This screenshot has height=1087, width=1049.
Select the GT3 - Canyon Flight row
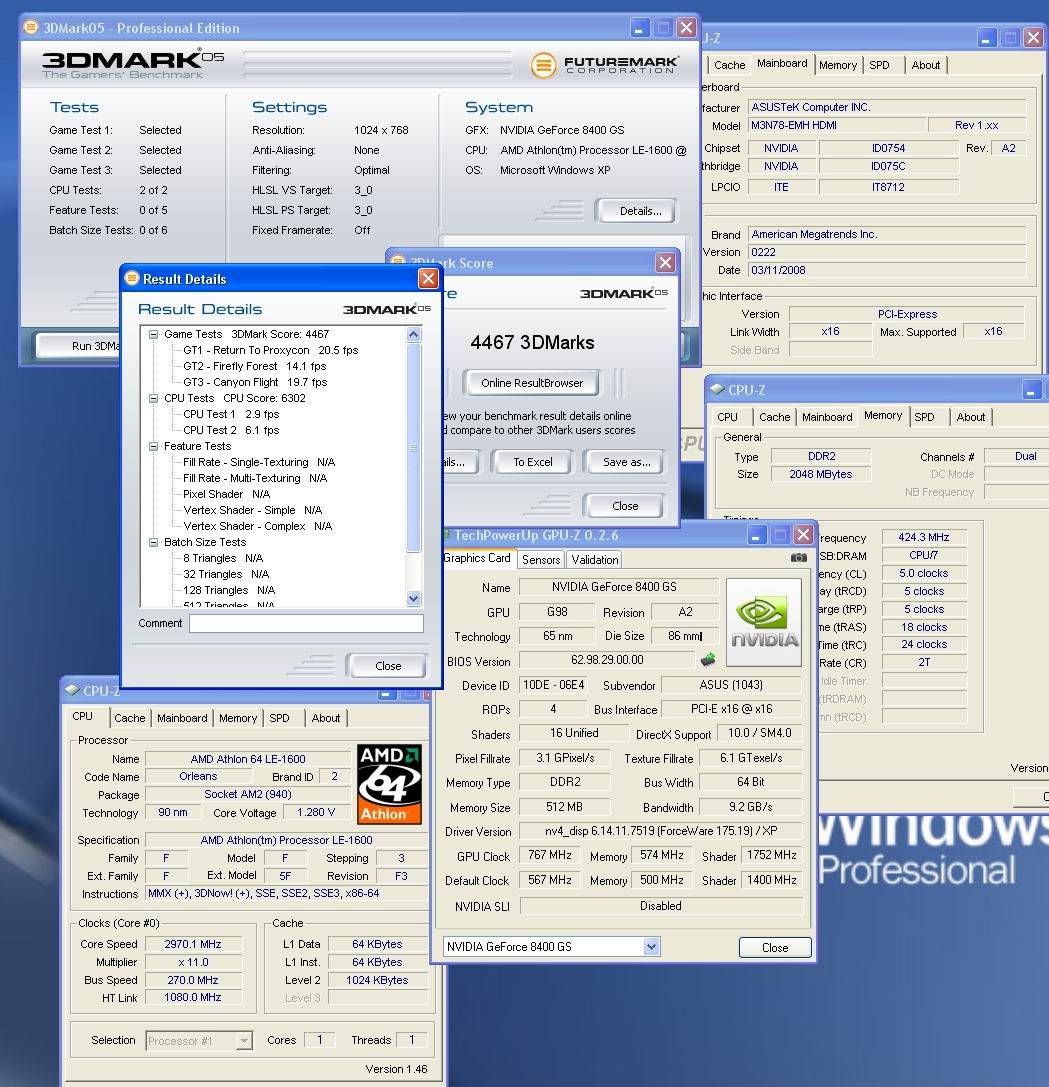[x=254, y=382]
